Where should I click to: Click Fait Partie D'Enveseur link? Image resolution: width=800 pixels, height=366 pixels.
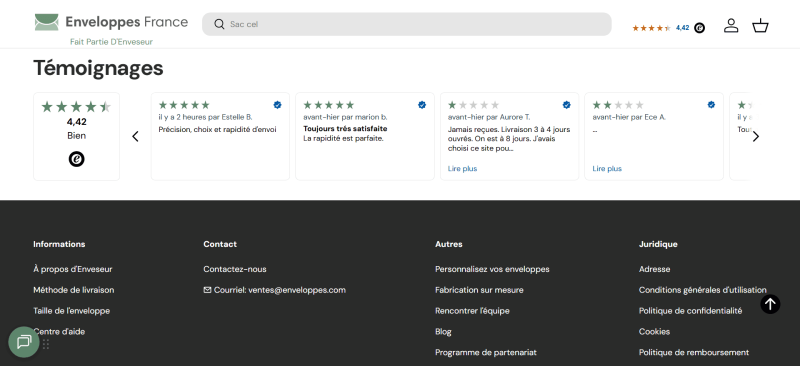point(111,42)
